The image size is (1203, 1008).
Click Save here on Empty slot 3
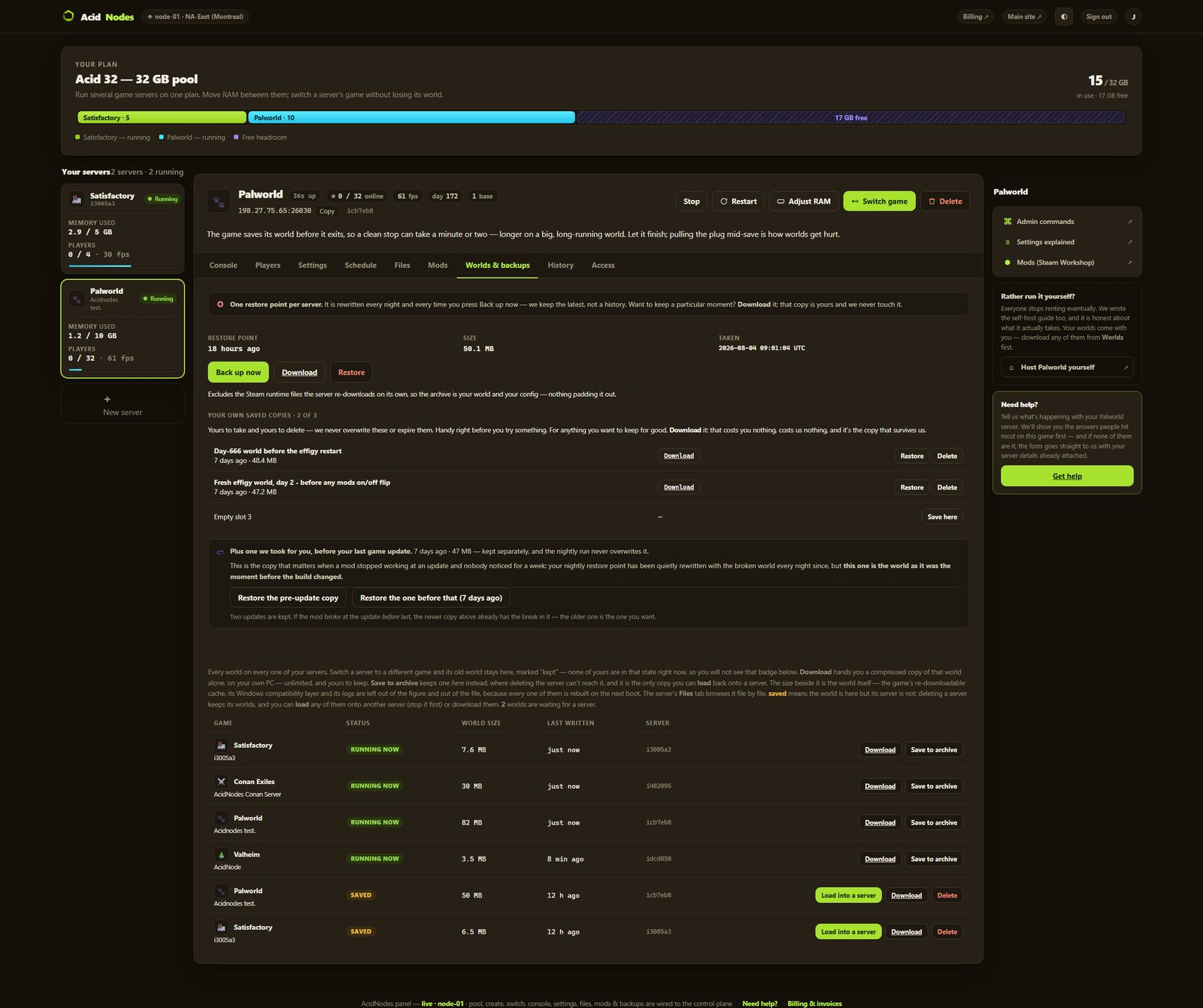click(942, 516)
